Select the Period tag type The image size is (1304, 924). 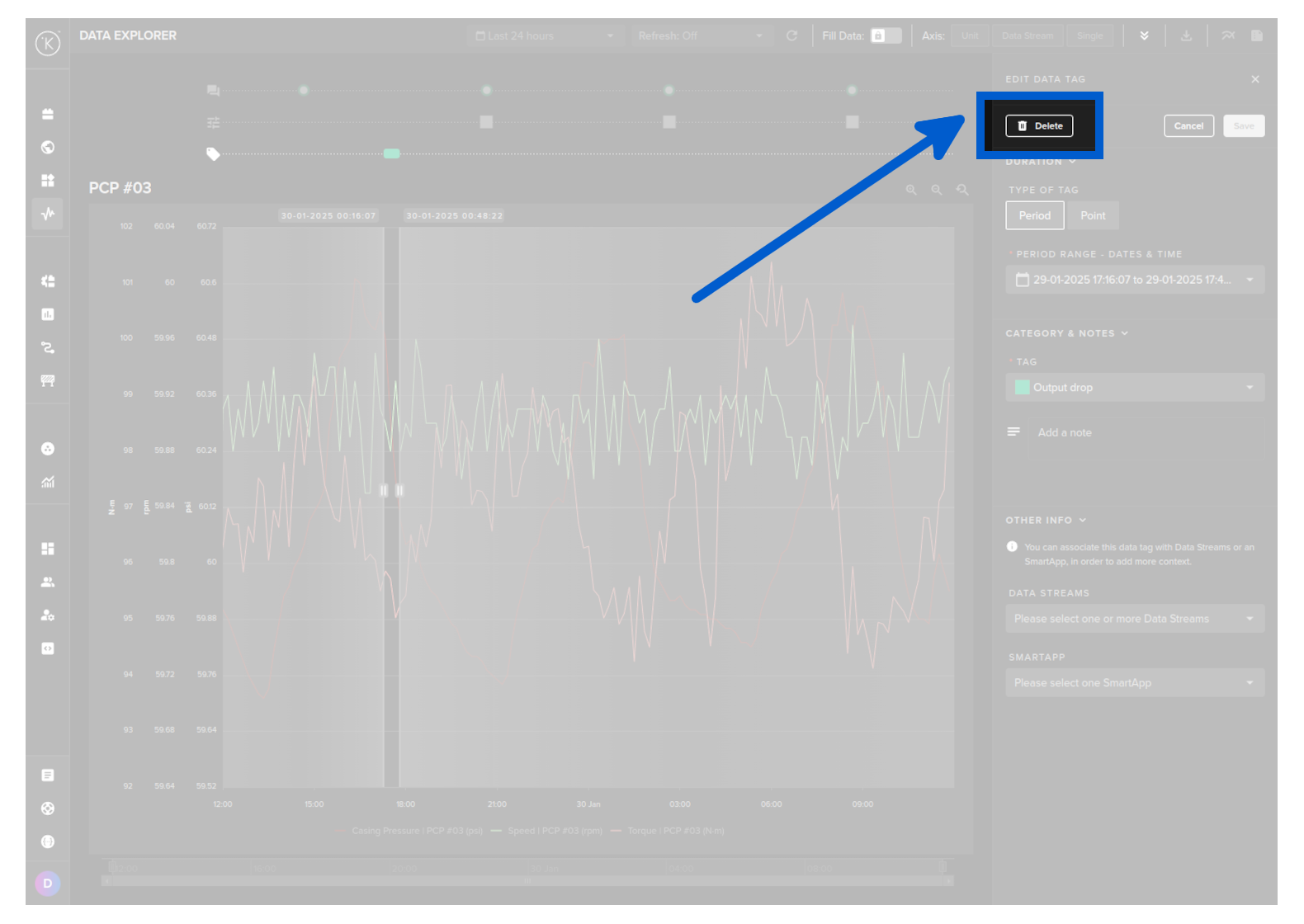pos(1034,216)
